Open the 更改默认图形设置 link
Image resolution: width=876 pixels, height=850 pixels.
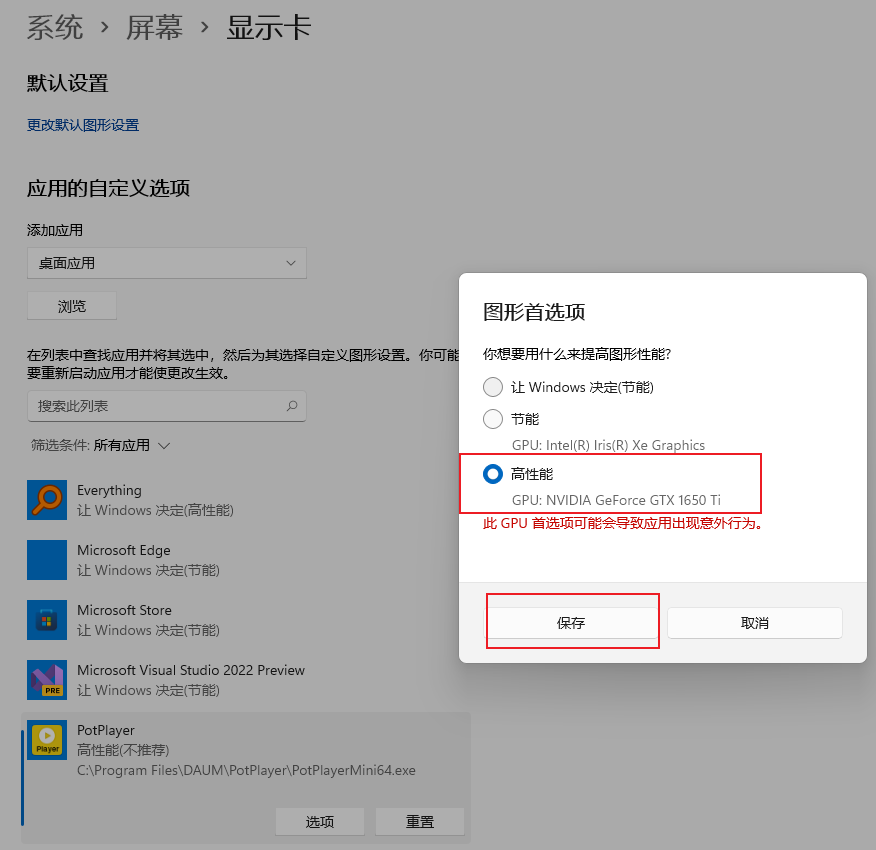click(x=83, y=125)
